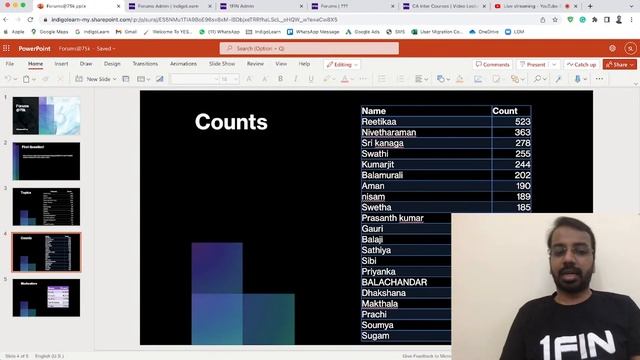Viewport: 640px width, 360px height.
Task: Open the ribbon's More options ellipsis
Action: (x=599, y=79)
